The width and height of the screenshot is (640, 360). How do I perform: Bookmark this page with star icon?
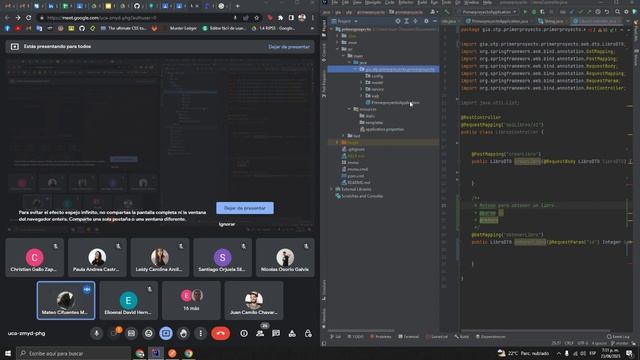click(x=256, y=18)
